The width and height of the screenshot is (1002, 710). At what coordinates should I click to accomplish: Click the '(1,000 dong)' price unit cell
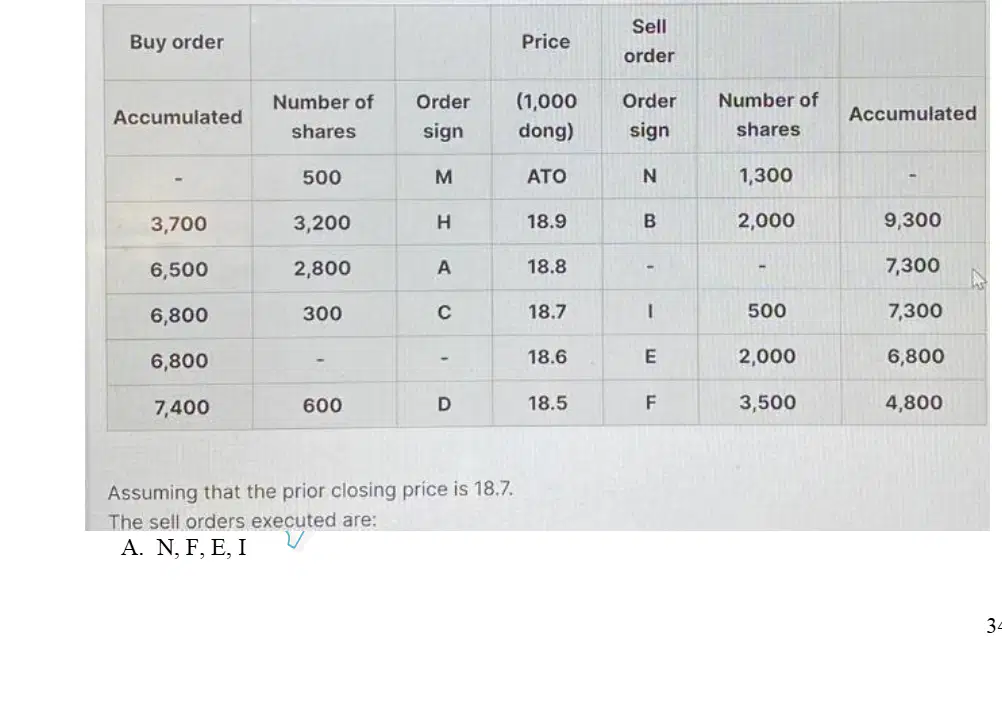546,116
